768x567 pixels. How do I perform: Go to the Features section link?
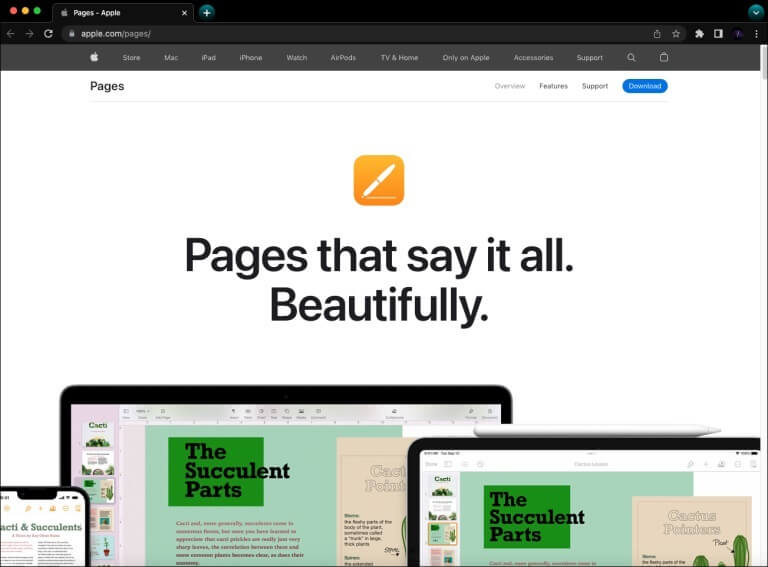[553, 86]
